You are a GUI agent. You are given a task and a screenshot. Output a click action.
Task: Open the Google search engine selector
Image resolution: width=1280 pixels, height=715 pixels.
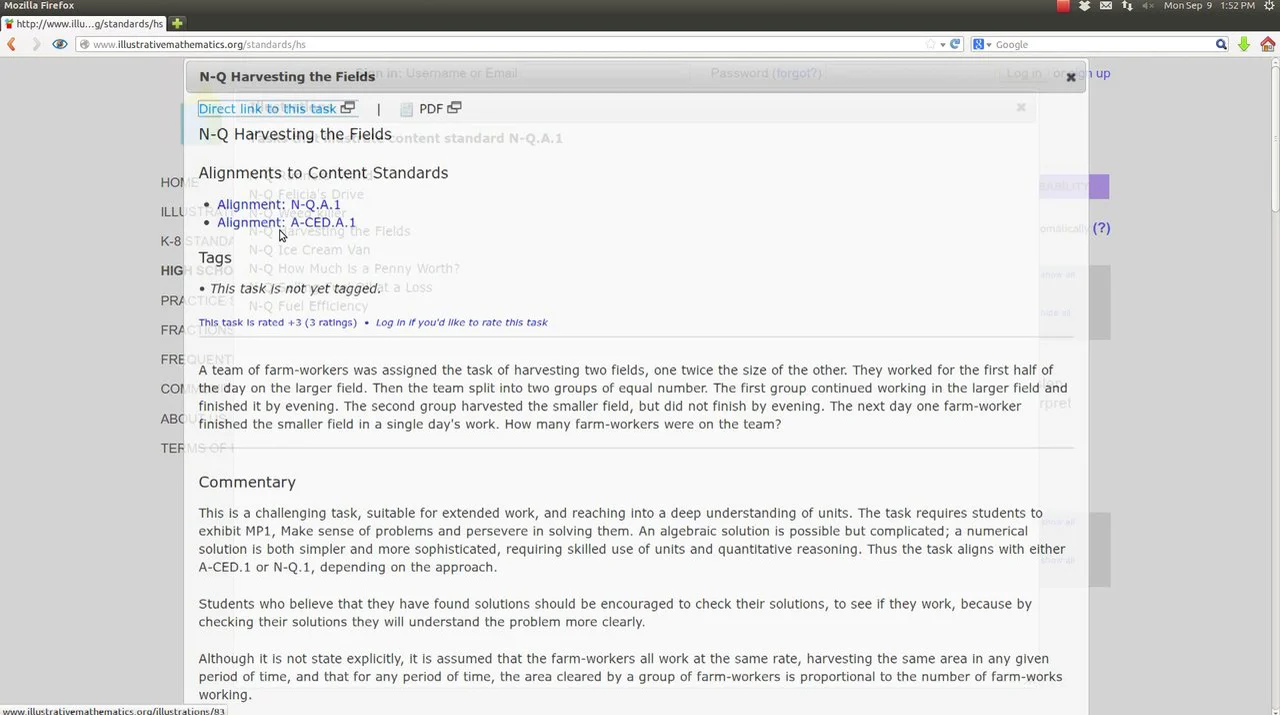(x=983, y=44)
